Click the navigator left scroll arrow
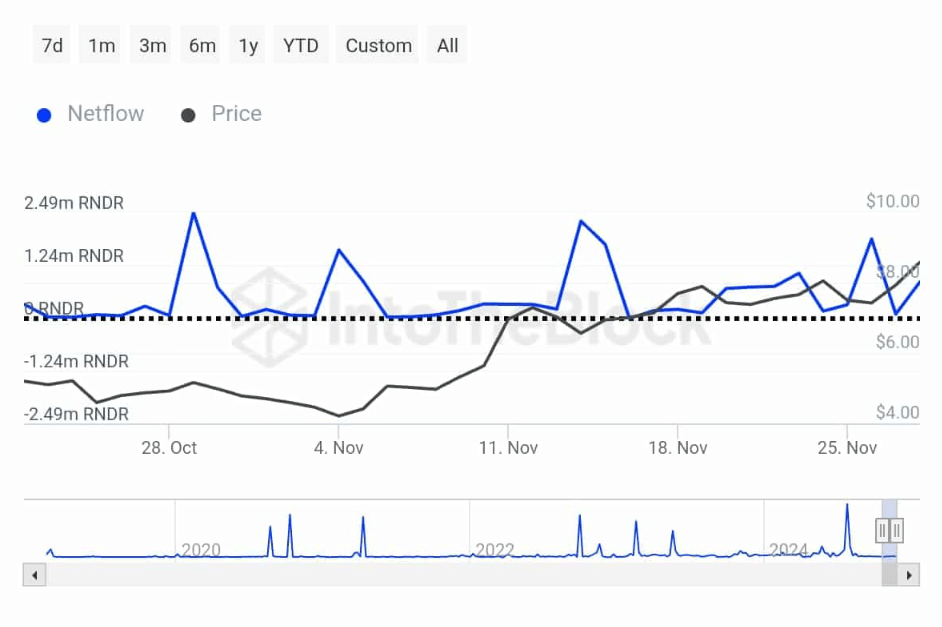Image resolution: width=942 pixels, height=627 pixels. tap(35, 575)
